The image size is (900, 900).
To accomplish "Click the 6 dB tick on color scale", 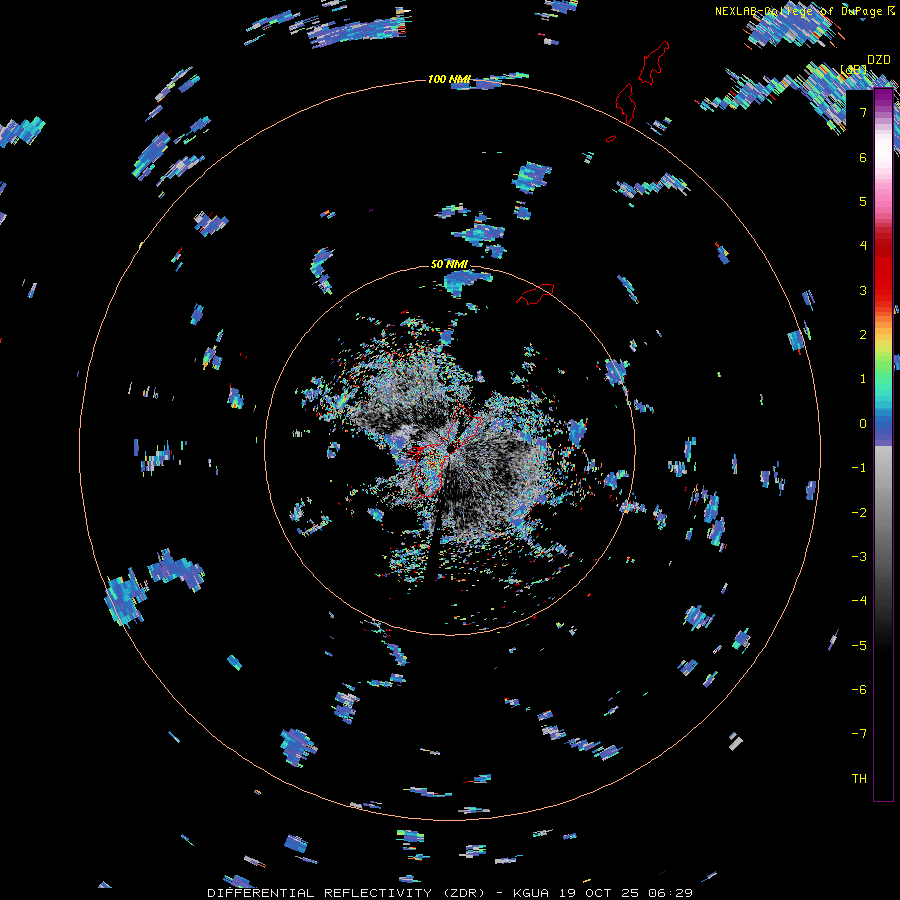I will point(863,157).
